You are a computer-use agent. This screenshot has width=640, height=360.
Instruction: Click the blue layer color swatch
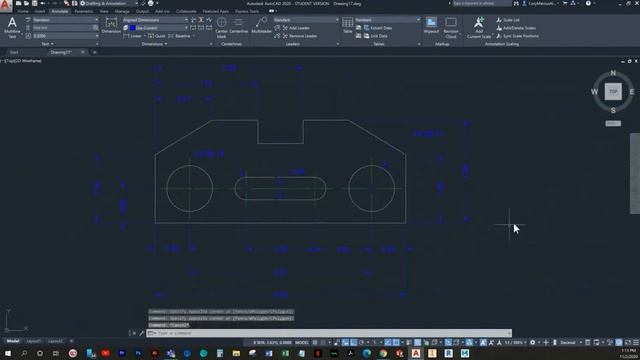133,28
